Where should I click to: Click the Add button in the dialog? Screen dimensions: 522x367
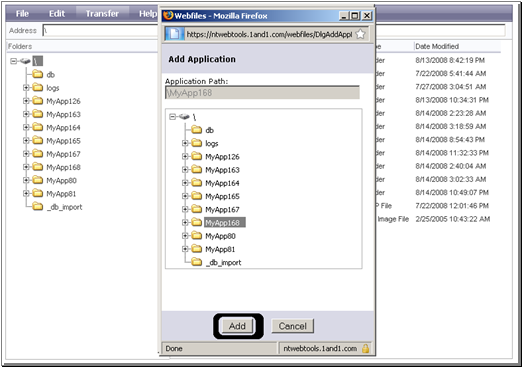(x=237, y=326)
